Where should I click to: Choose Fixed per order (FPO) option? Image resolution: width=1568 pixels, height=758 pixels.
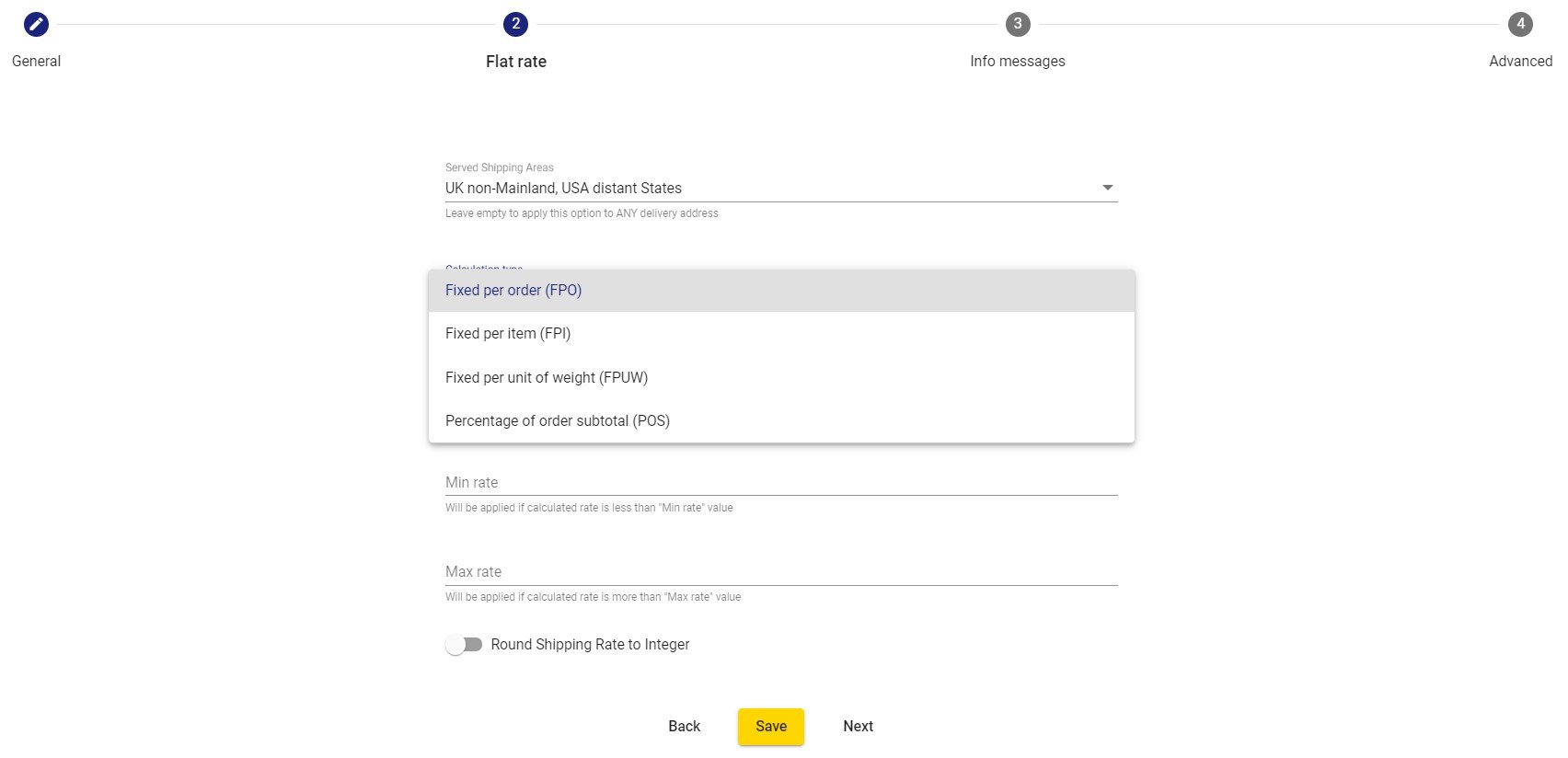[781, 291]
